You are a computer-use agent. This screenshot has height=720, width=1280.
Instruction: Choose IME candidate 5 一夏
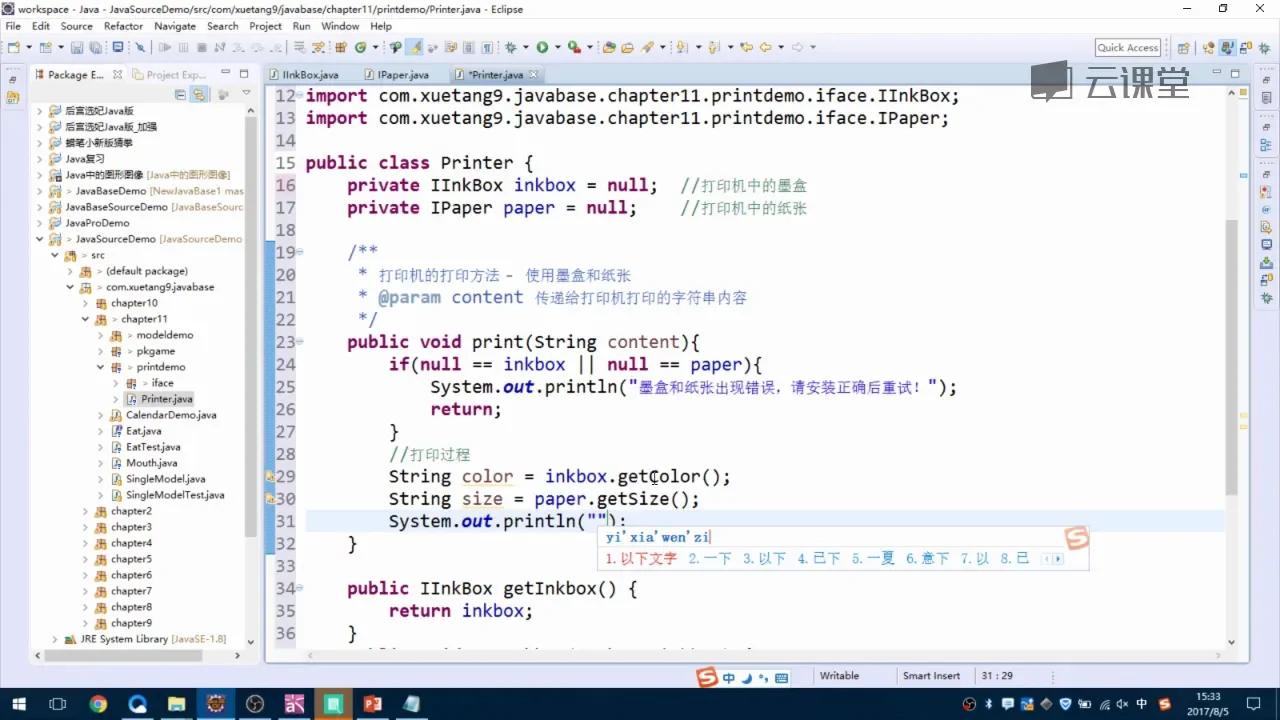tap(874, 559)
